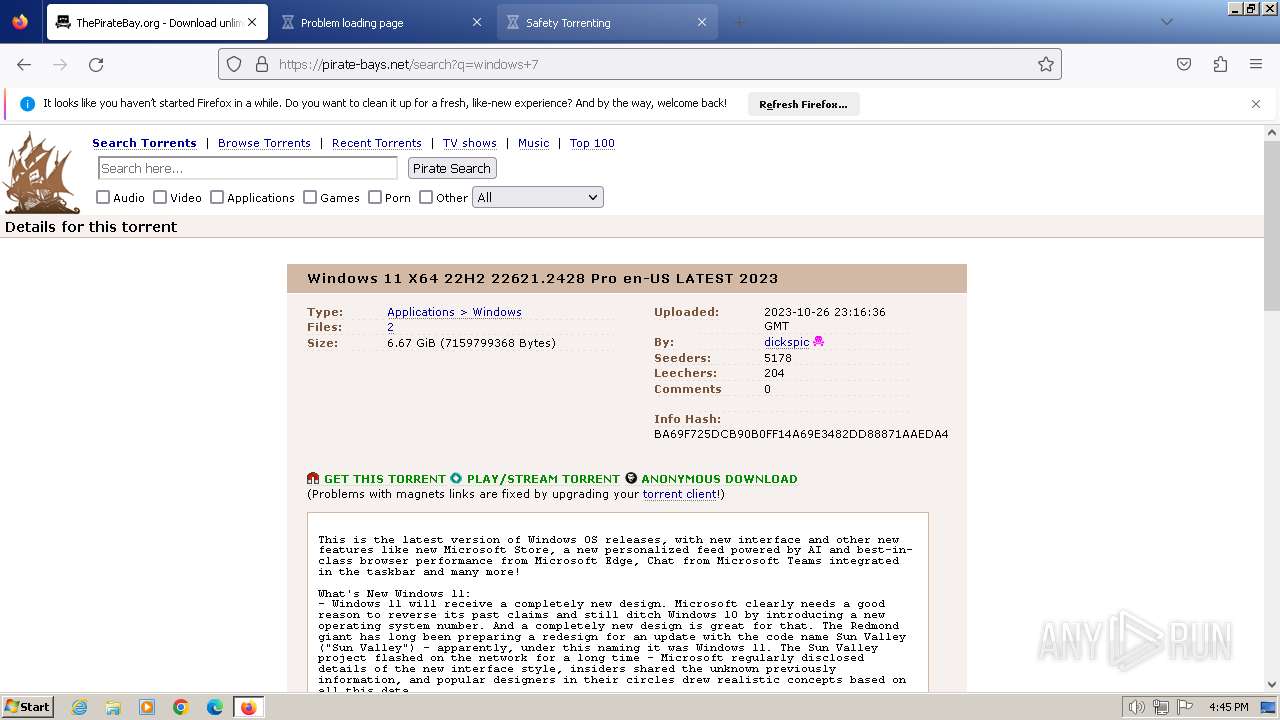Click the Anonymous Download globe icon
The width and height of the screenshot is (1280, 720).
(631, 479)
